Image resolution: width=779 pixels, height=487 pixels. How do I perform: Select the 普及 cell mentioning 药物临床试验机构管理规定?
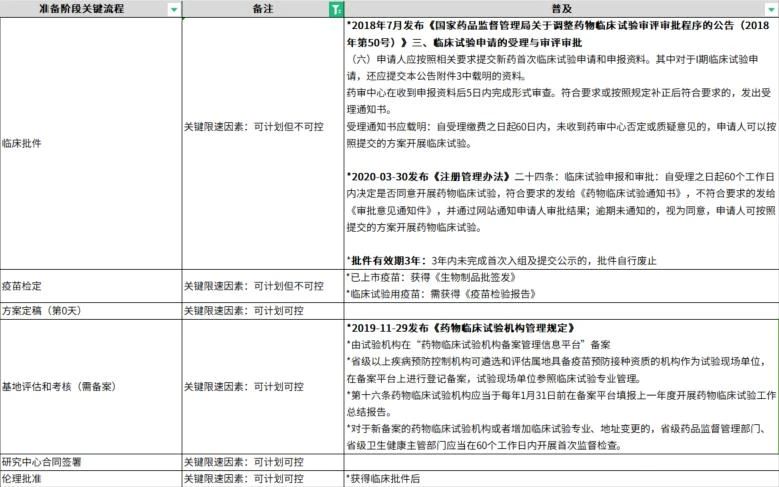[560, 386]
